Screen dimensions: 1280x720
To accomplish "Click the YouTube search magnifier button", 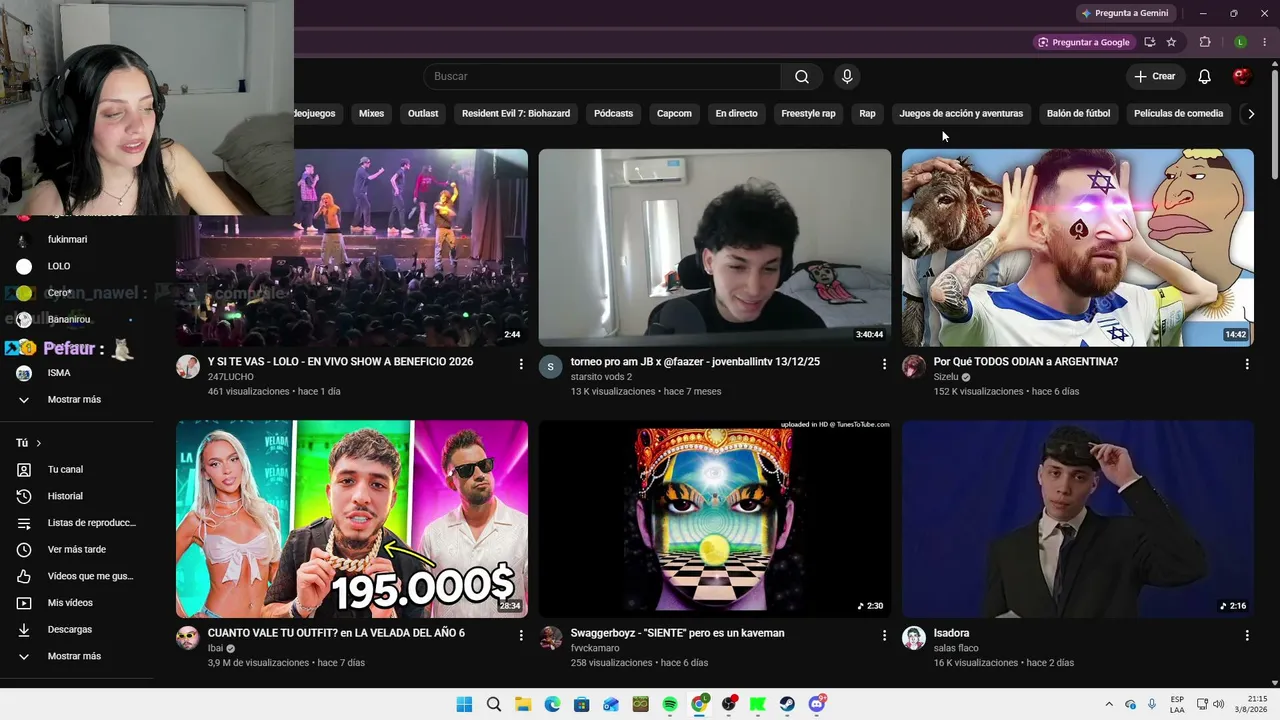I will [802, 77].
